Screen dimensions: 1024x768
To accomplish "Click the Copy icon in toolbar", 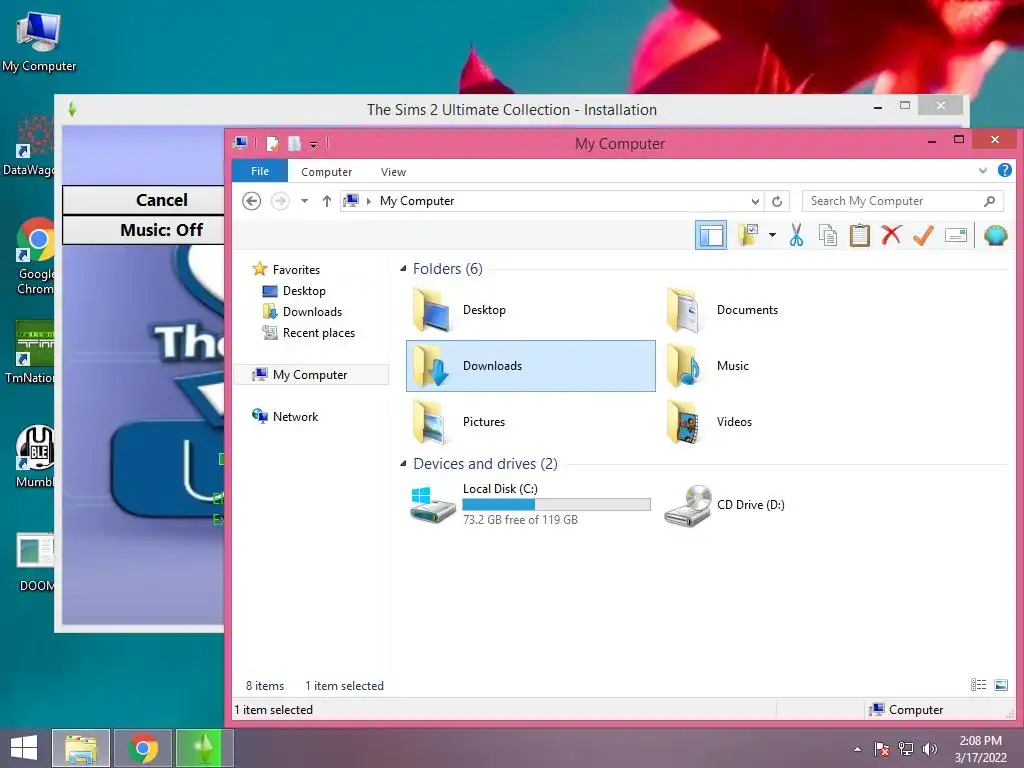I will tap(827, 235).
